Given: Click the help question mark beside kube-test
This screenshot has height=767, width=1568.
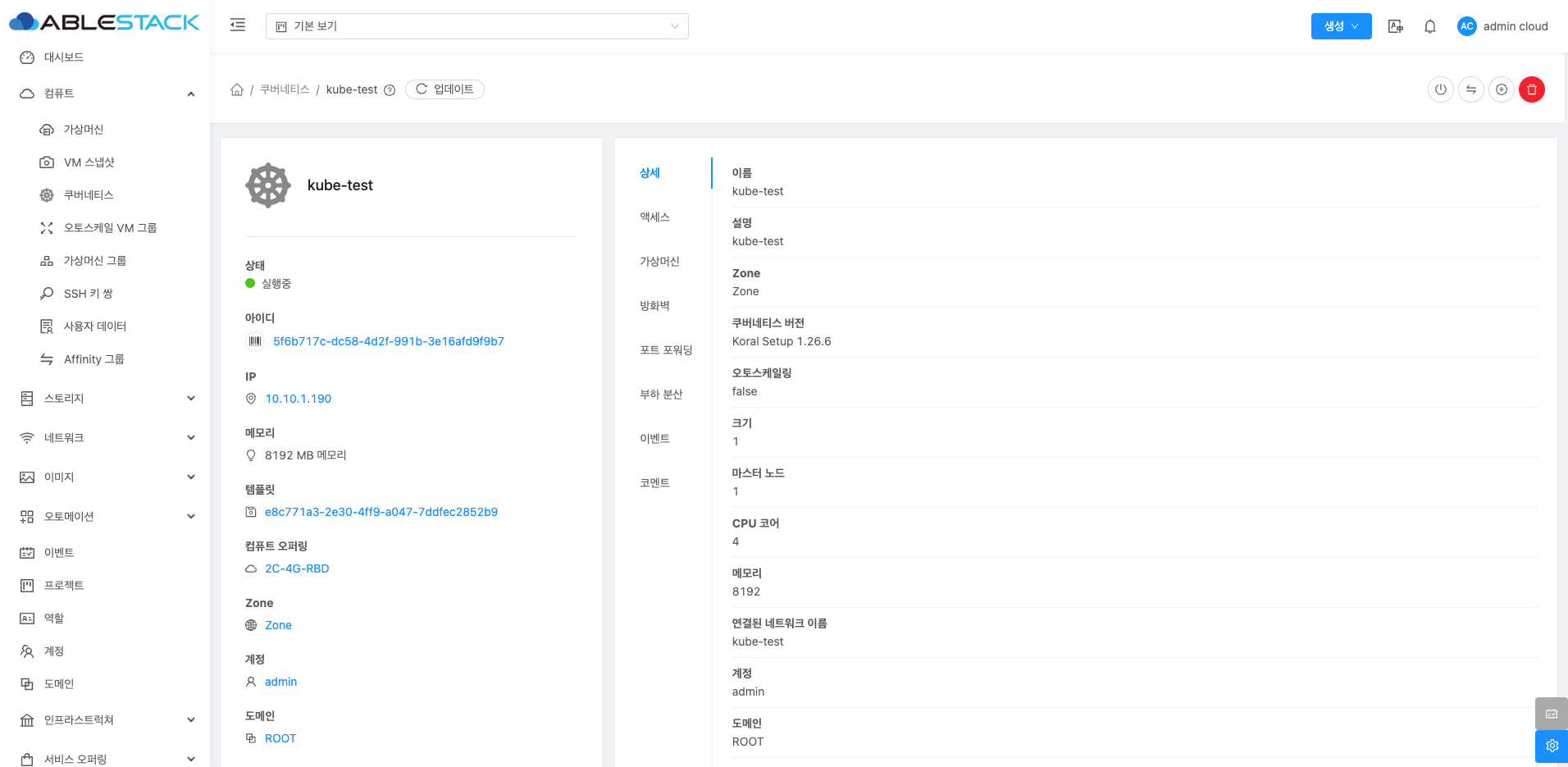Looking at the screenshot, I should tap(390, 90).
